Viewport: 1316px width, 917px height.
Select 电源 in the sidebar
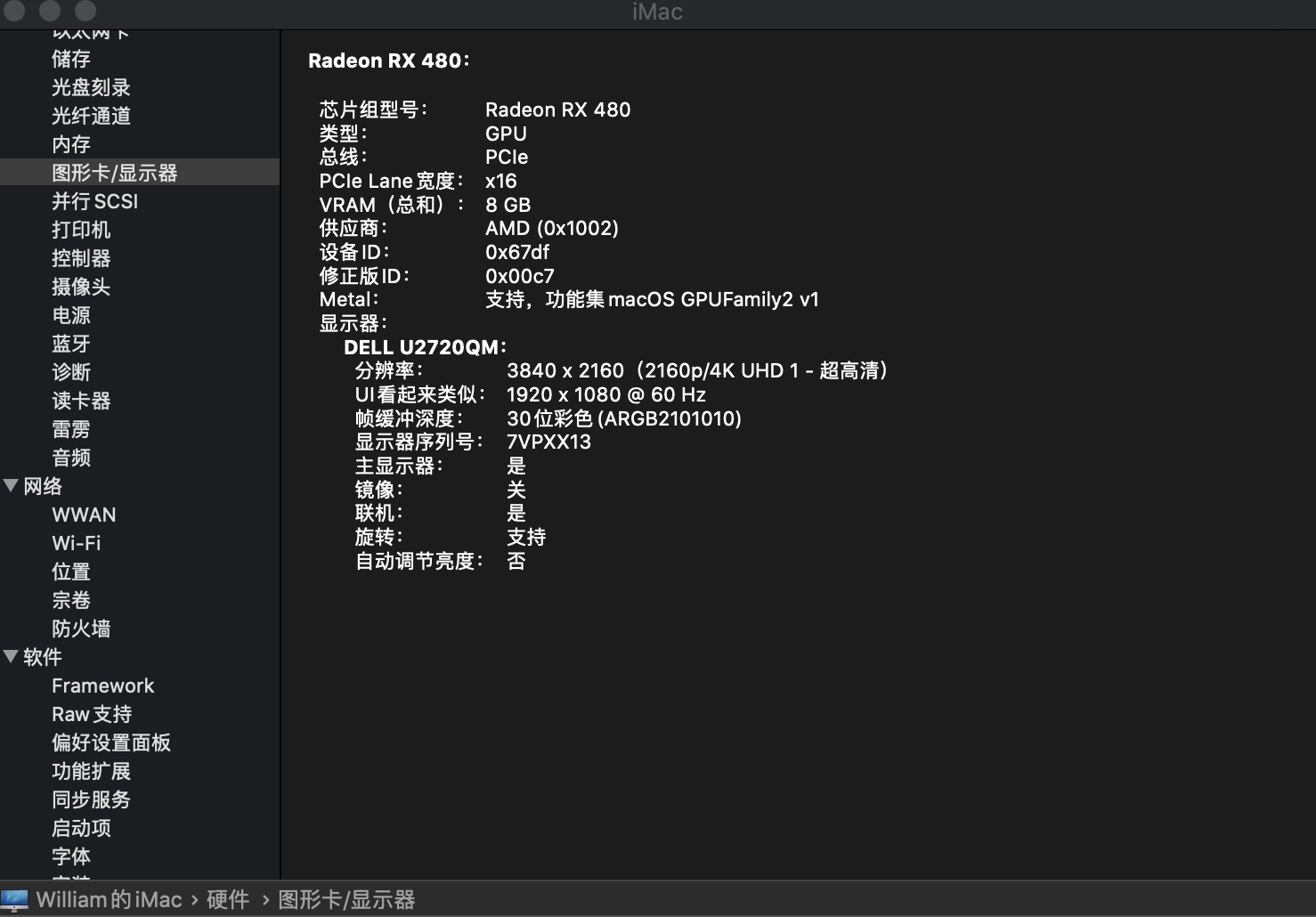point(71,315)
